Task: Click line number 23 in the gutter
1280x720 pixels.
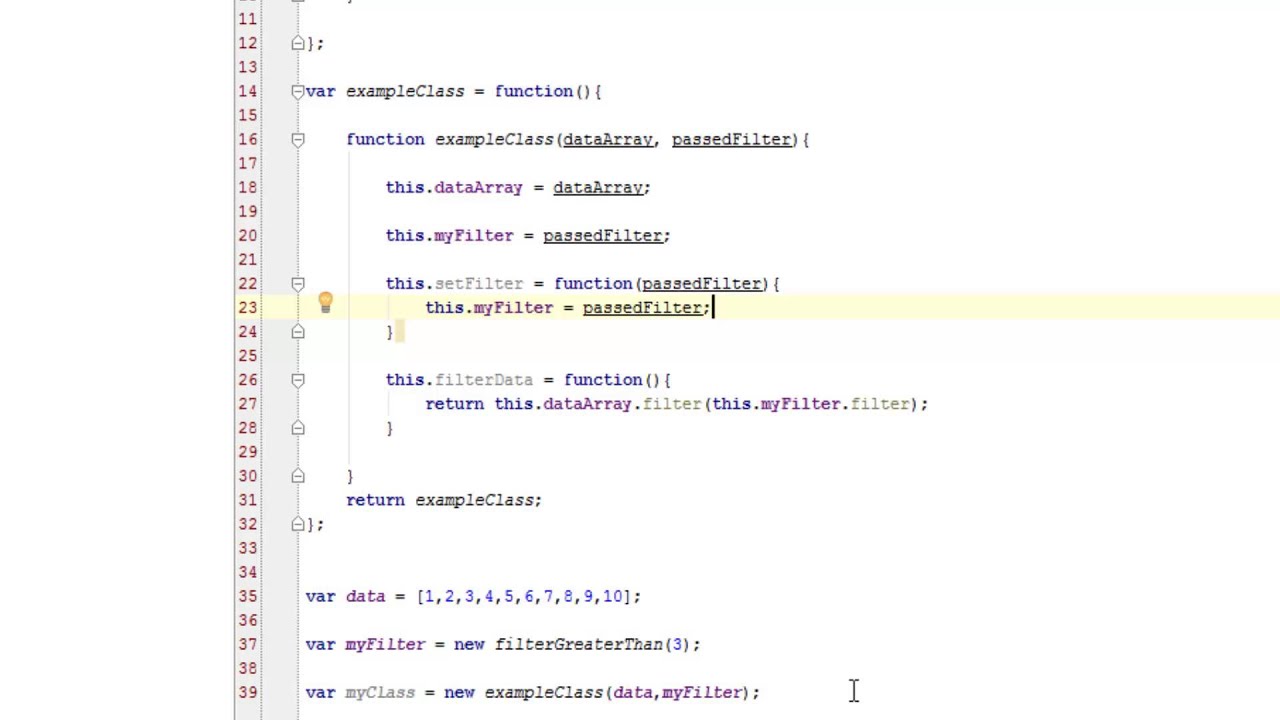Action: pos(247,307)
